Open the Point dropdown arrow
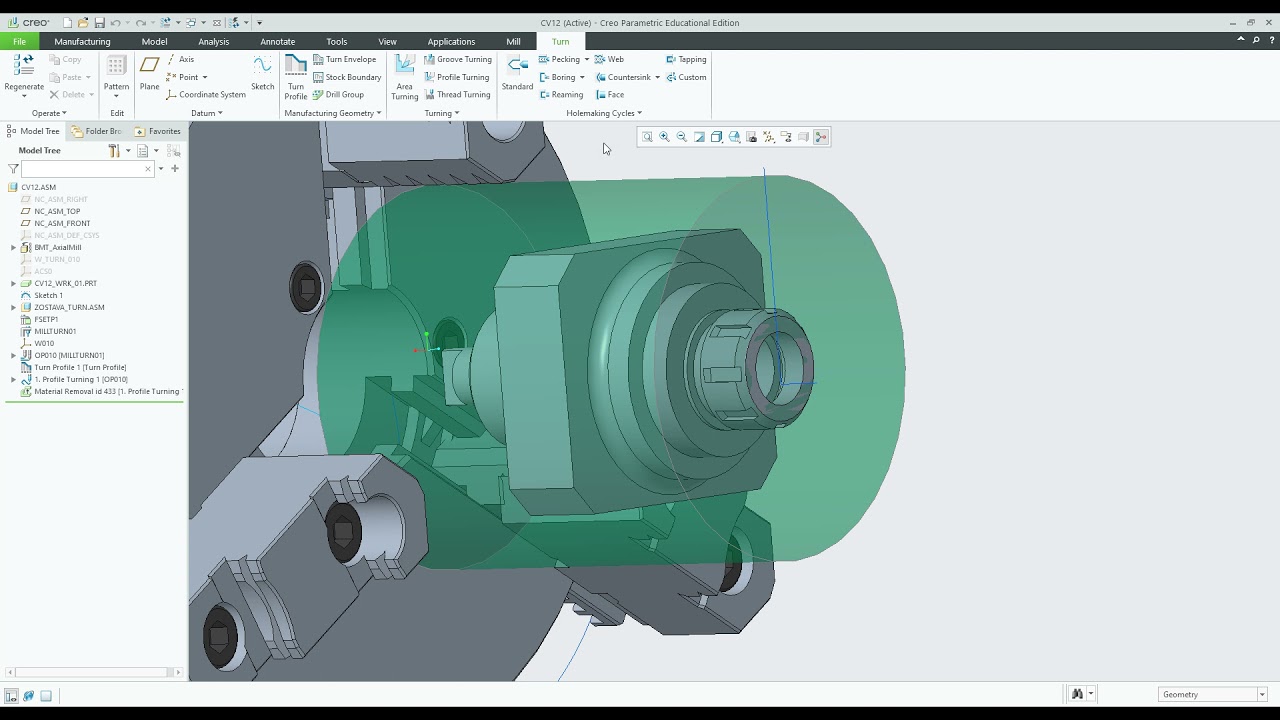 (x=205, y=77)
